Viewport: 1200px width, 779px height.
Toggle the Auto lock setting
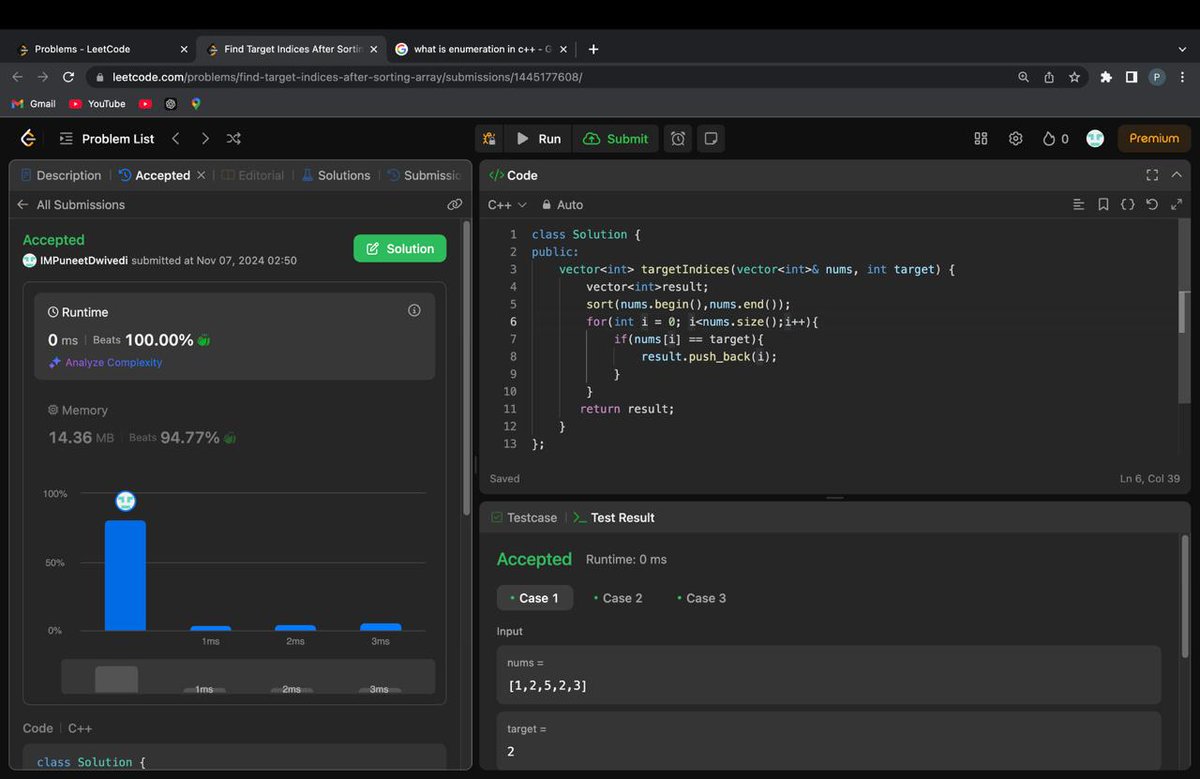(563, 204)
